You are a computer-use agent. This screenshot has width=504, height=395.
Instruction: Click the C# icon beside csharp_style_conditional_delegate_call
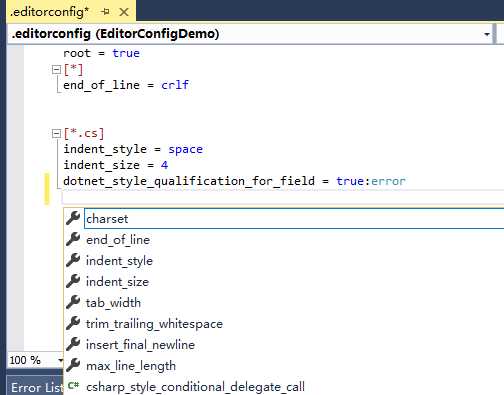tap(73, 386)
